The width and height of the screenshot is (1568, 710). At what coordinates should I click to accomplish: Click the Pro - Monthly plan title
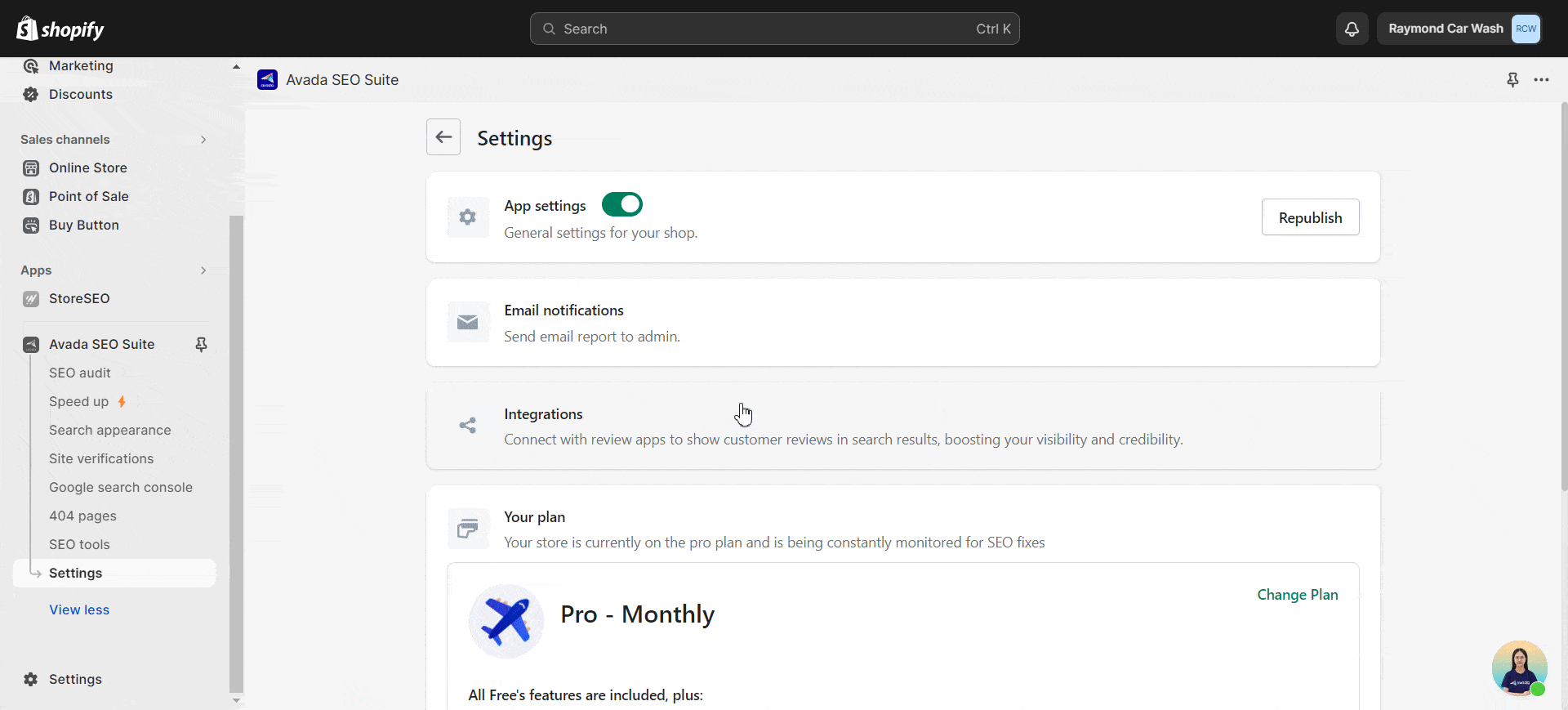pyautogui.click(x=637, y=614)
